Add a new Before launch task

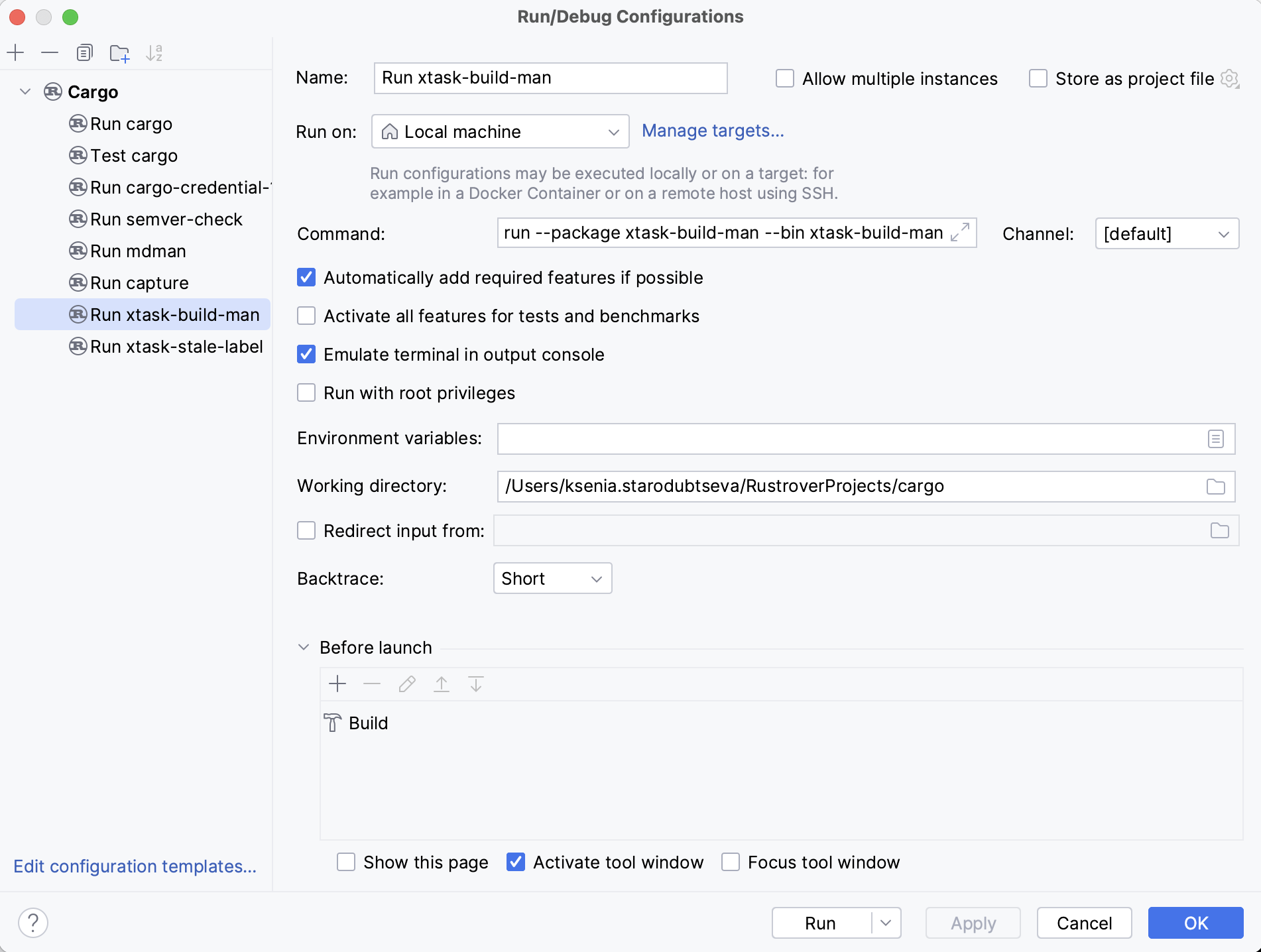point(337,684)
